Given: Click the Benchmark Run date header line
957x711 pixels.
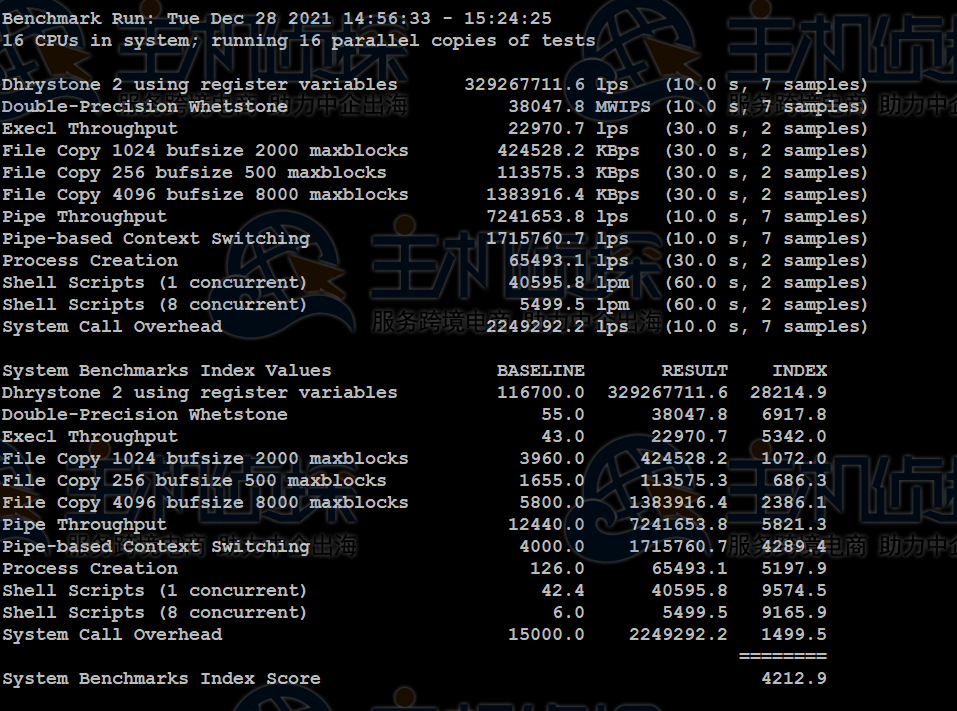Looking at the screenshot, I should 276,19.
